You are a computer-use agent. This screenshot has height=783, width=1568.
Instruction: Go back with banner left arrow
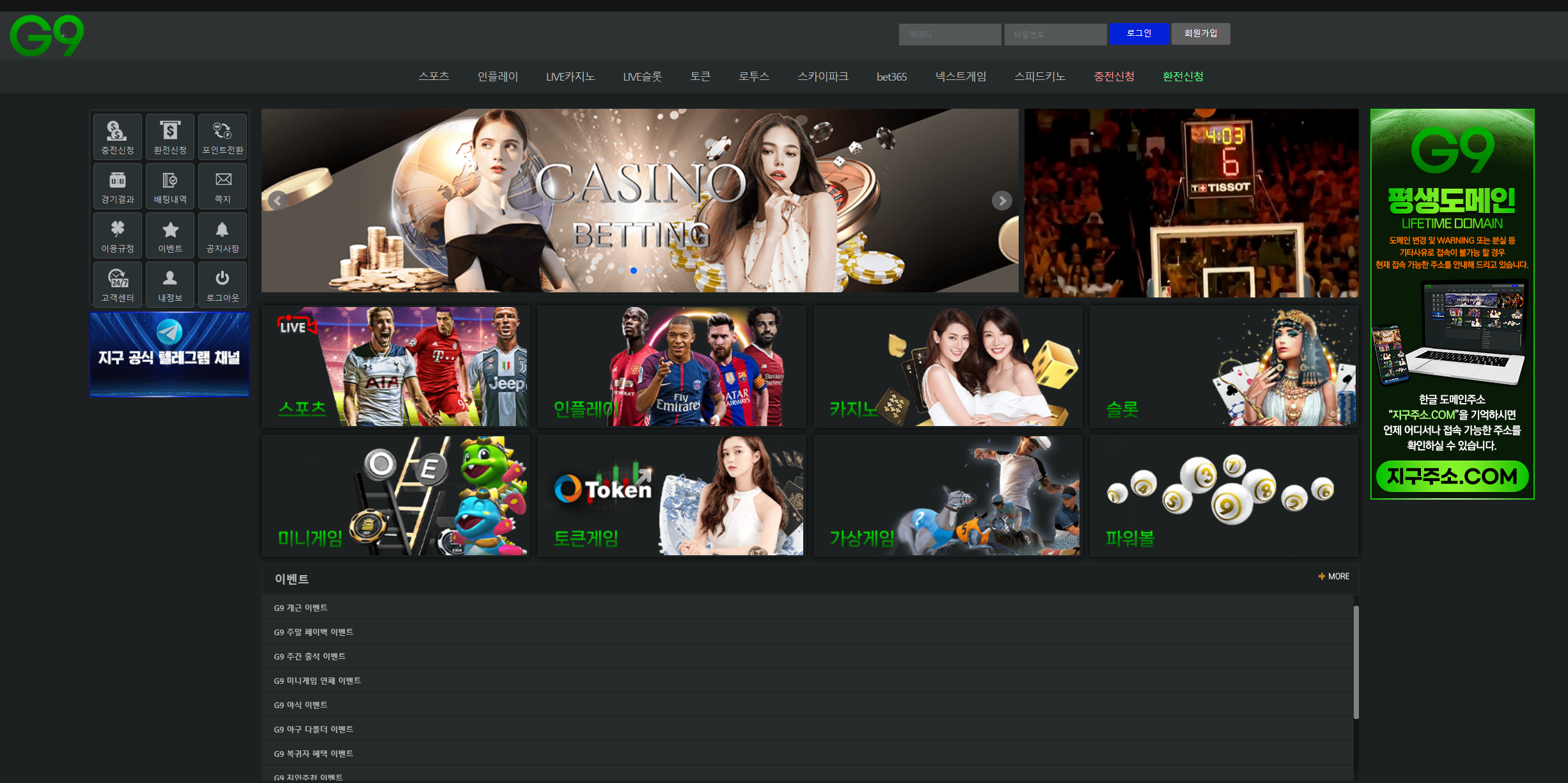tap(278, 201)
